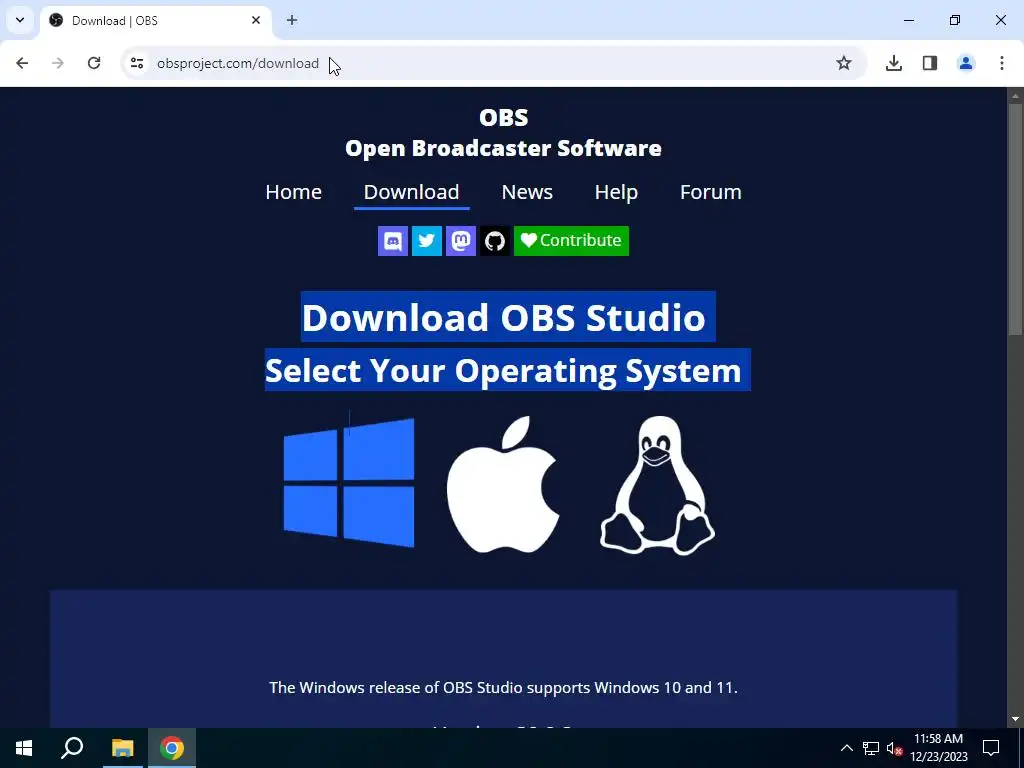This screenshot has width=1024, height=768.
Task: Click the scrollbar up arrow
Action: click(1016, 95)
